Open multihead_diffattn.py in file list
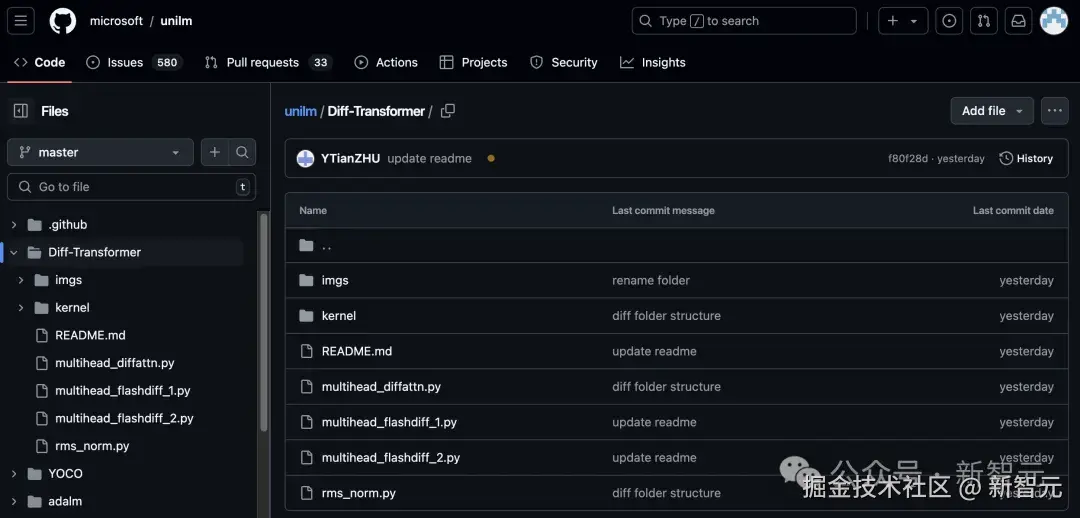This screenshot has width=1080, height=518. (381, 387)
